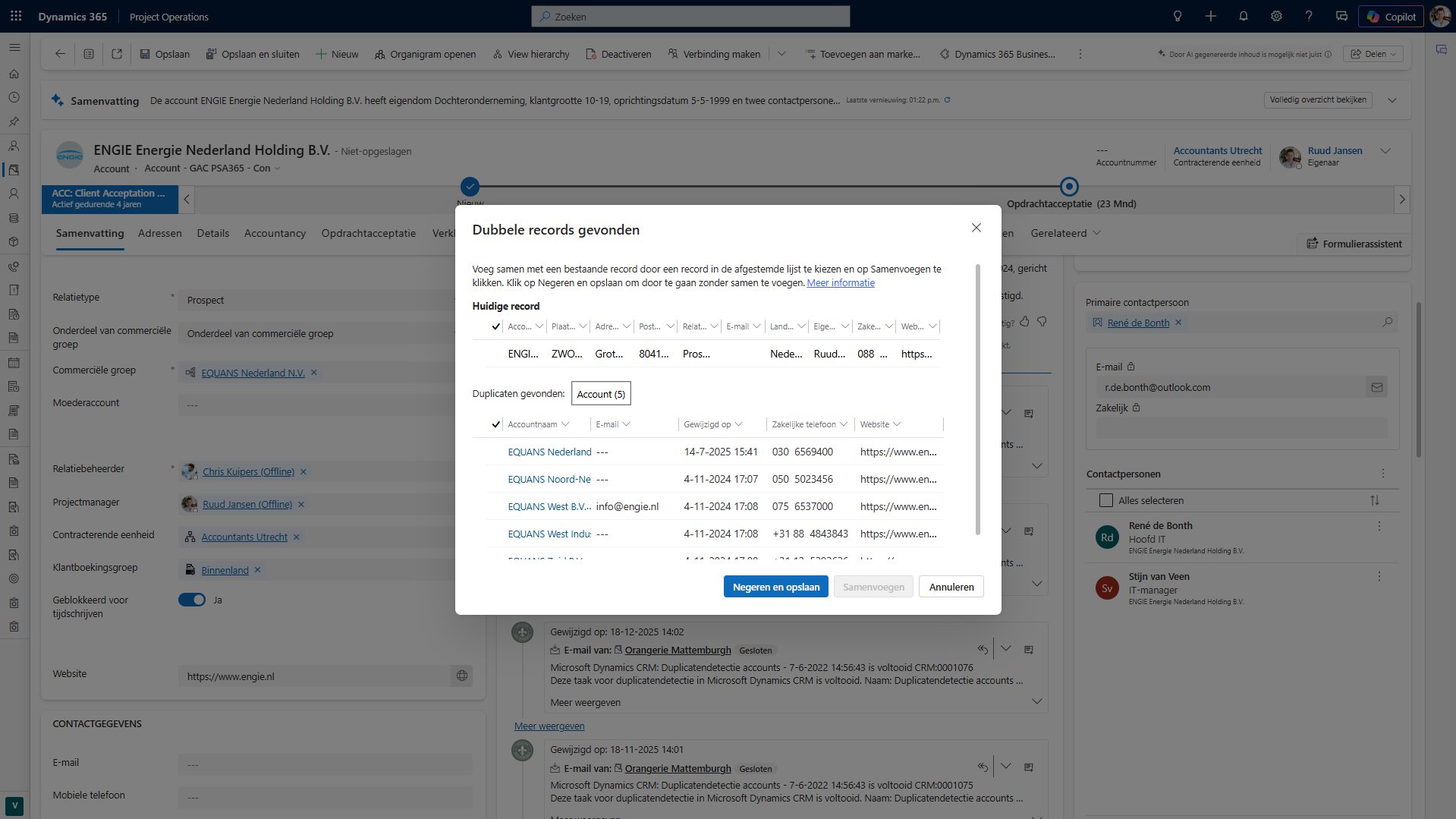Open the Zakelijke telefoon column dropdown
This screenshot has height=819, width=1456.
click(844, 424)
